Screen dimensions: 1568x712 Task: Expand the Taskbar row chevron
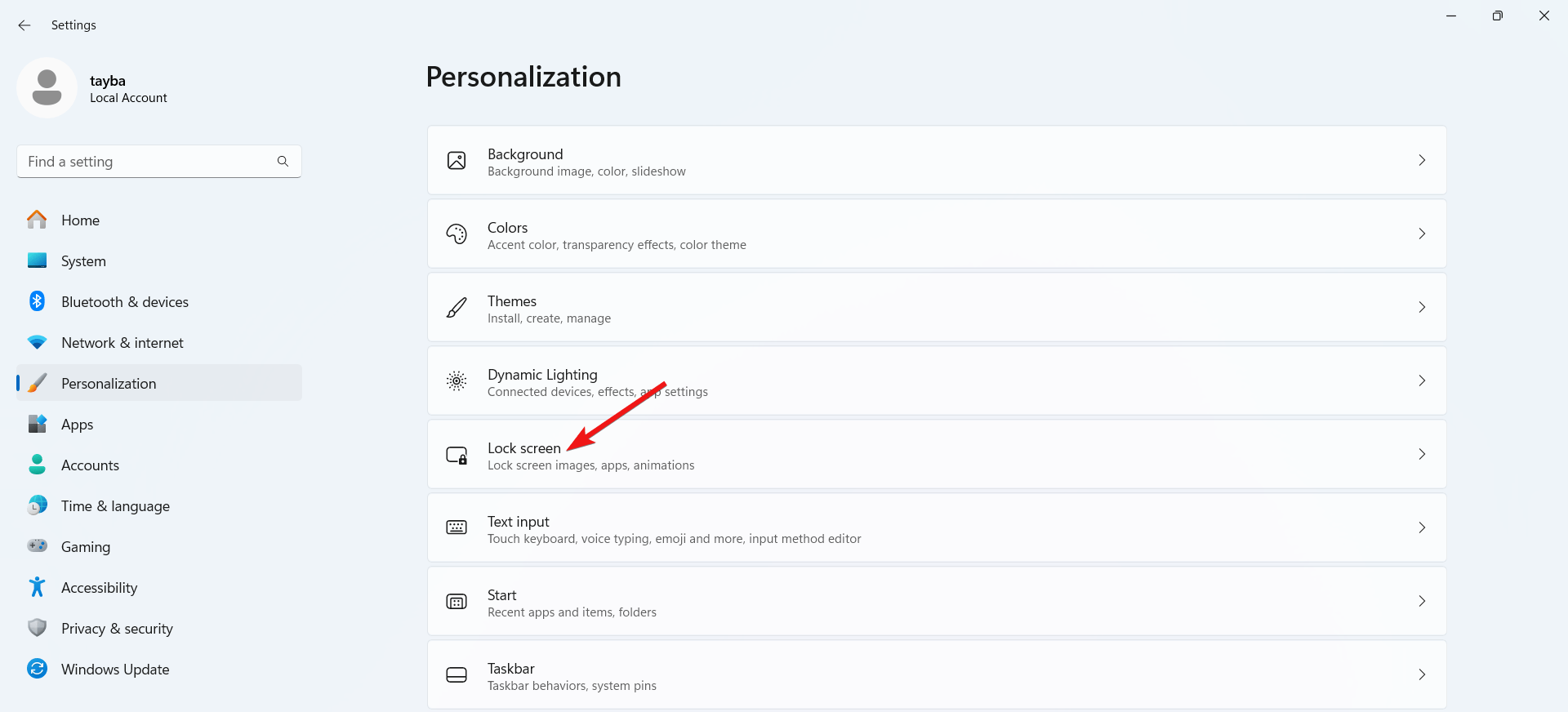(1422, 674)
